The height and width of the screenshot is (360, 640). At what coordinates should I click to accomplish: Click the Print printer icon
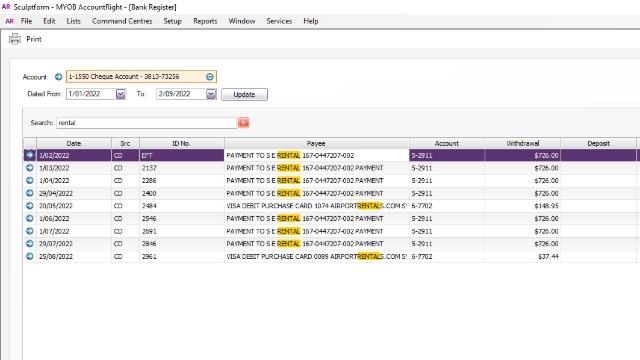tap(15, 39)
